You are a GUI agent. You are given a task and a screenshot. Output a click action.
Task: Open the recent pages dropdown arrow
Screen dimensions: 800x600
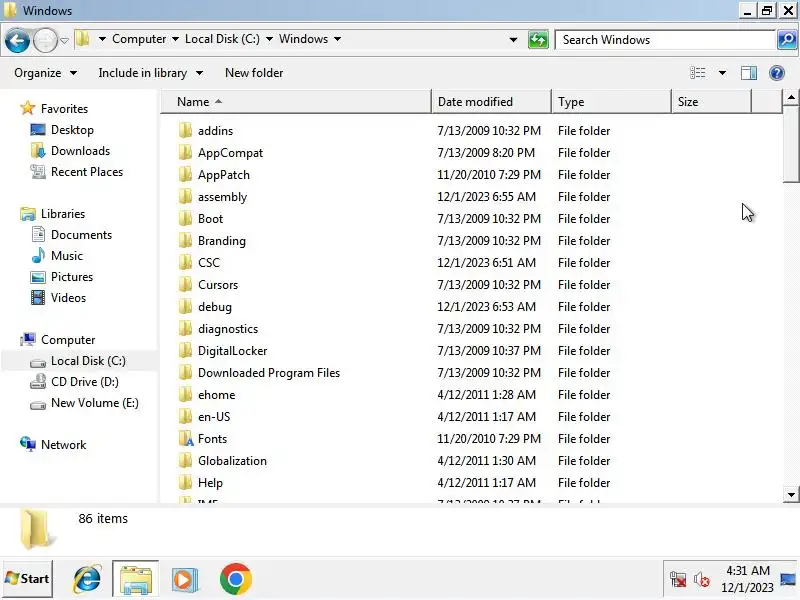(64, 40)
